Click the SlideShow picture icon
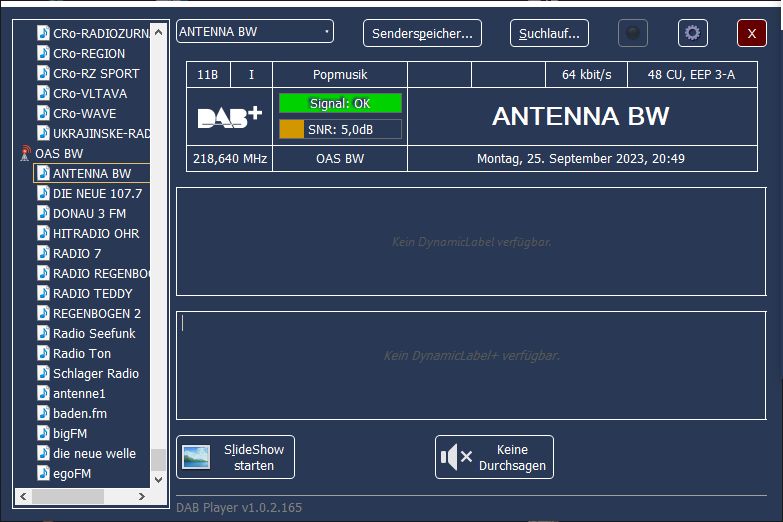Viewport: 783px width, 522px height. point(196,457)
